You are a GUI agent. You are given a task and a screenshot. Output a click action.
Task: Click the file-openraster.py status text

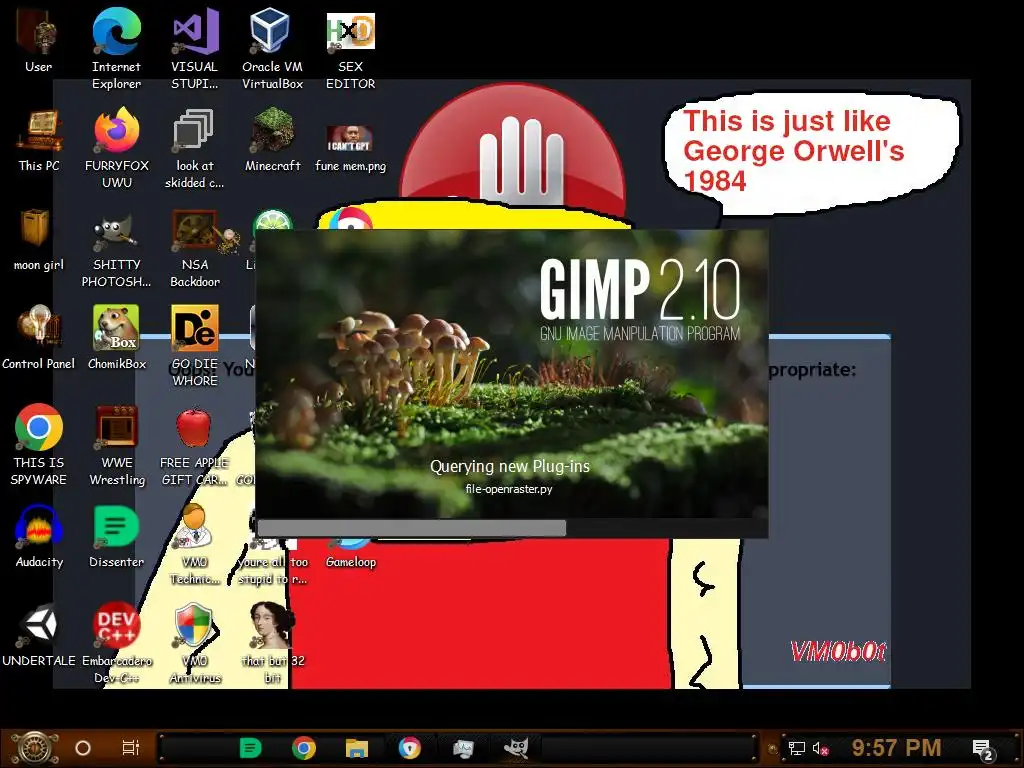pos(509,488)
